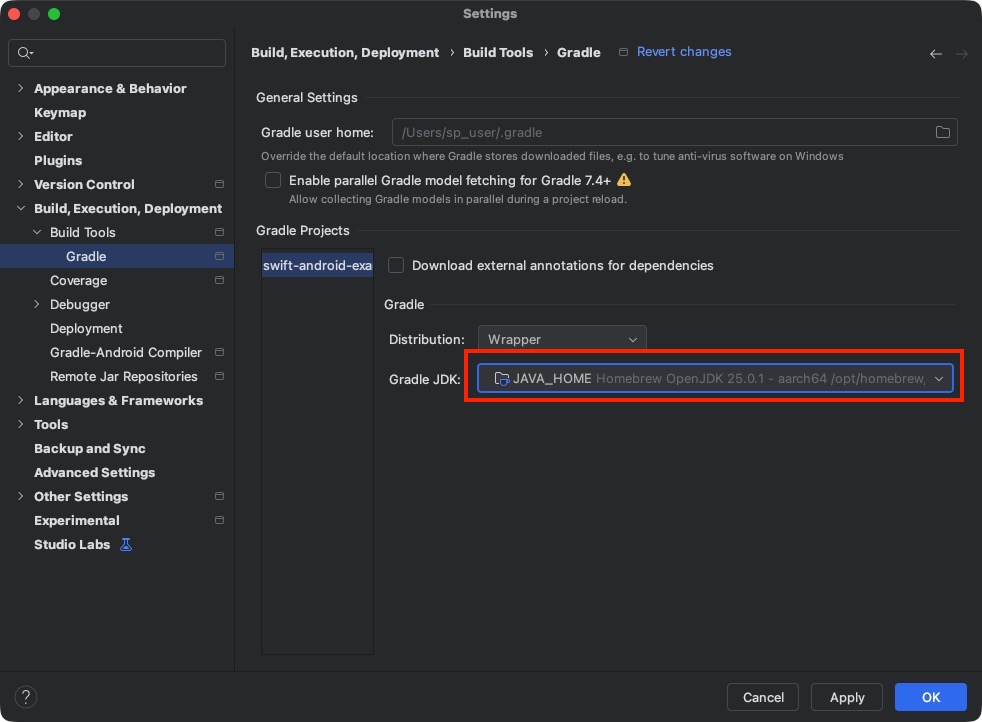Enable parallel Gradle model fetching checkbox
Image resolution: width=982 pixels, height=722 pixels.
coord(273,181)
